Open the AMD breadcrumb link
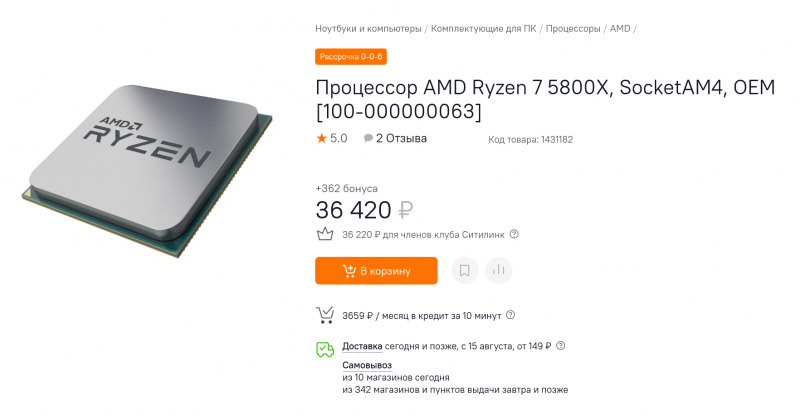 tap(620, 29)
